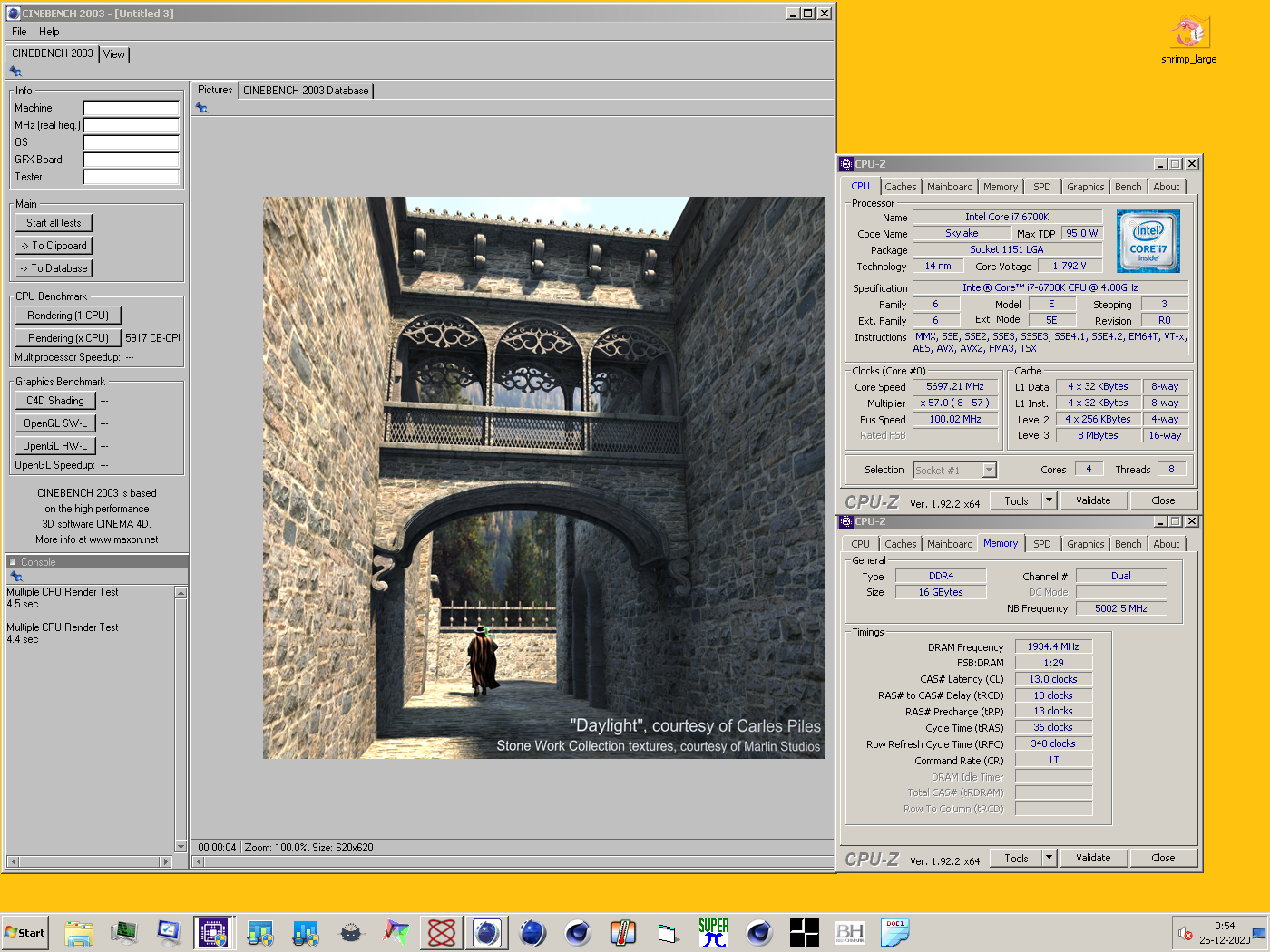Open the CPU-Z taskbar icon
This screenshot has width=1270, height=952.
[x=213, y=932]
